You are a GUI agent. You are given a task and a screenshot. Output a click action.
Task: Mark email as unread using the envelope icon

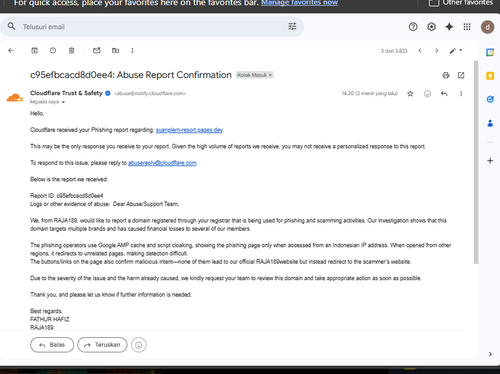pyautogui.click(x=97, y=51)
